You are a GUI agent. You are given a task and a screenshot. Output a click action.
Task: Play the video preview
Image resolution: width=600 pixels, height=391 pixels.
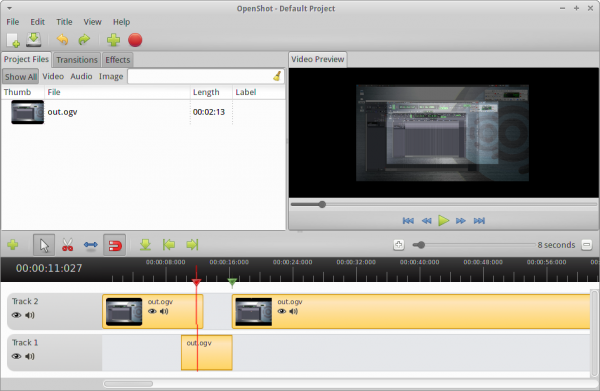443,220
